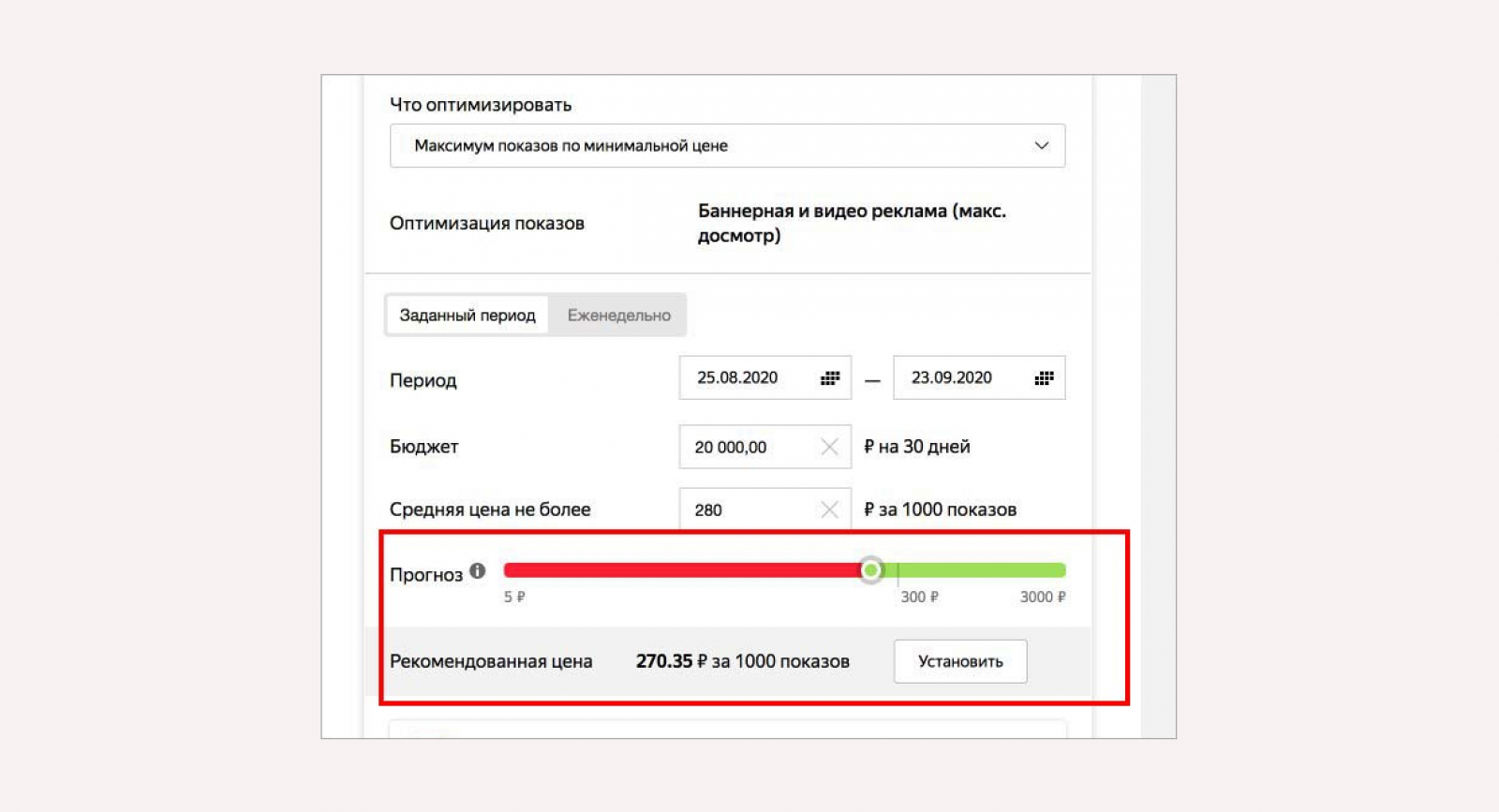Click the green section of the forecast slider

[x=984, y=569]
